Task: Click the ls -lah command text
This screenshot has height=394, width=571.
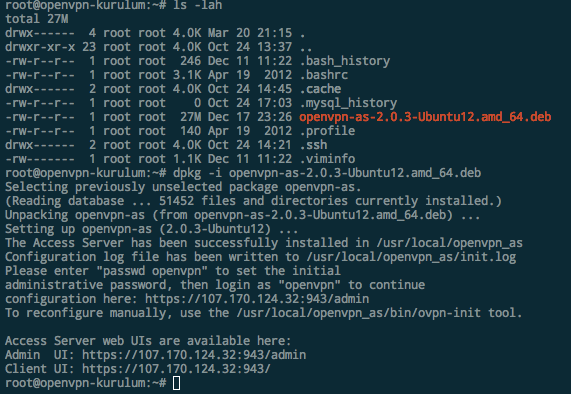Action: 197,5
